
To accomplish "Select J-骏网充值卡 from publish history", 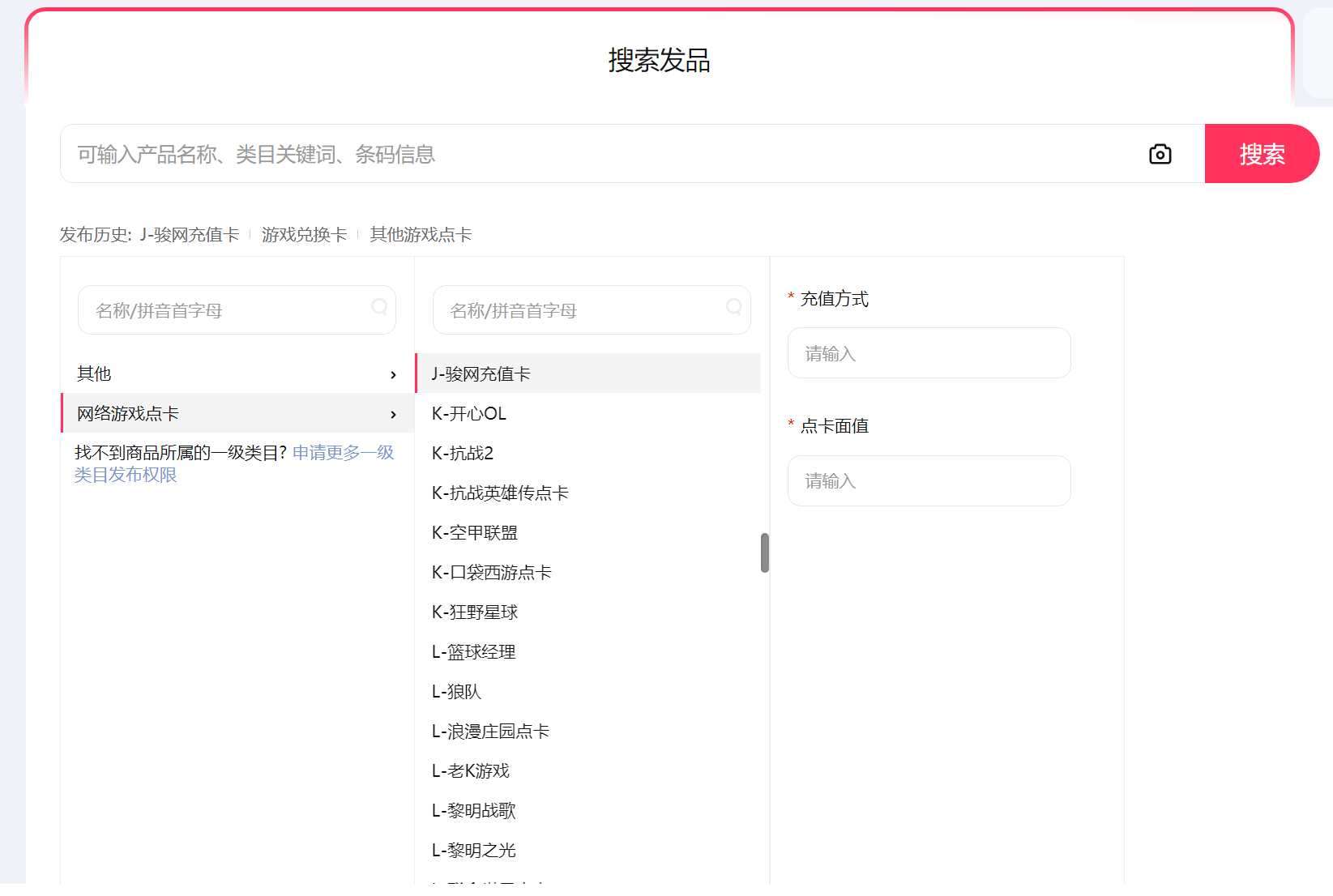I will [190, 235].
